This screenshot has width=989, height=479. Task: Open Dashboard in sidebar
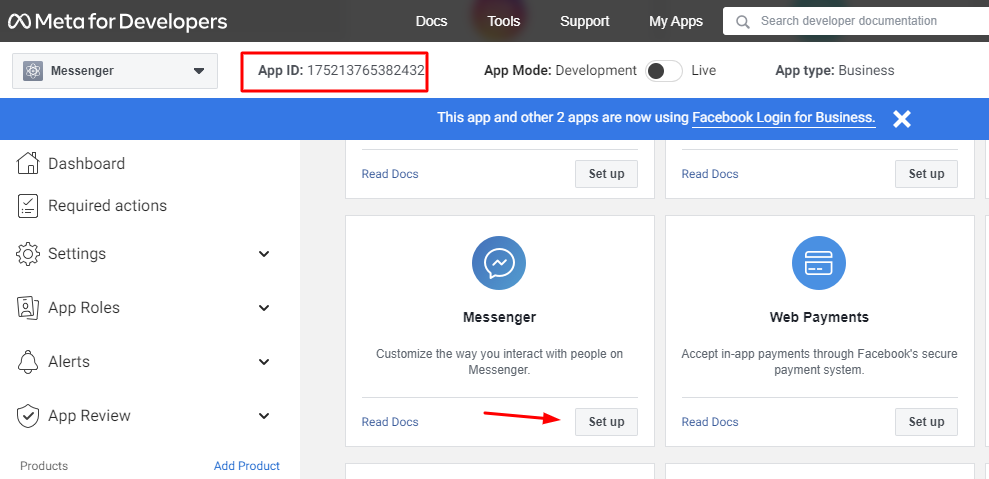86,163
